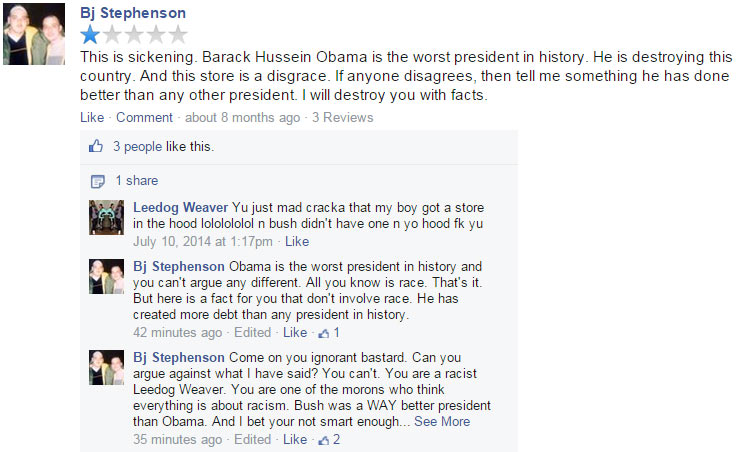
Task: Click thumbs-up count icon on 42 minutes comment
Action: point(323,333)
